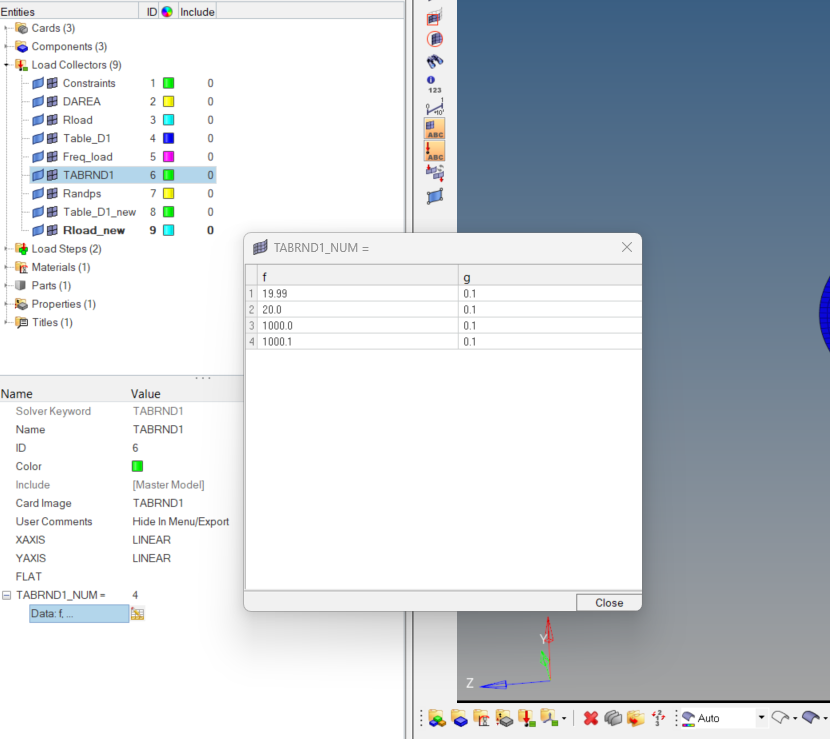The height and width of the screenshot is (739, 830).
Task: Click the distance measure ruler icon
Action: coord(435,107)
